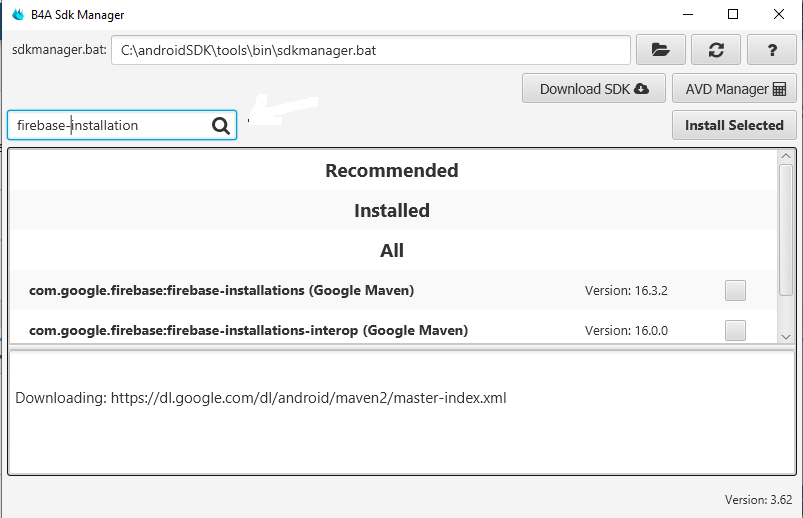
Task: Click the folder browse icon
Action: point(659,50)
